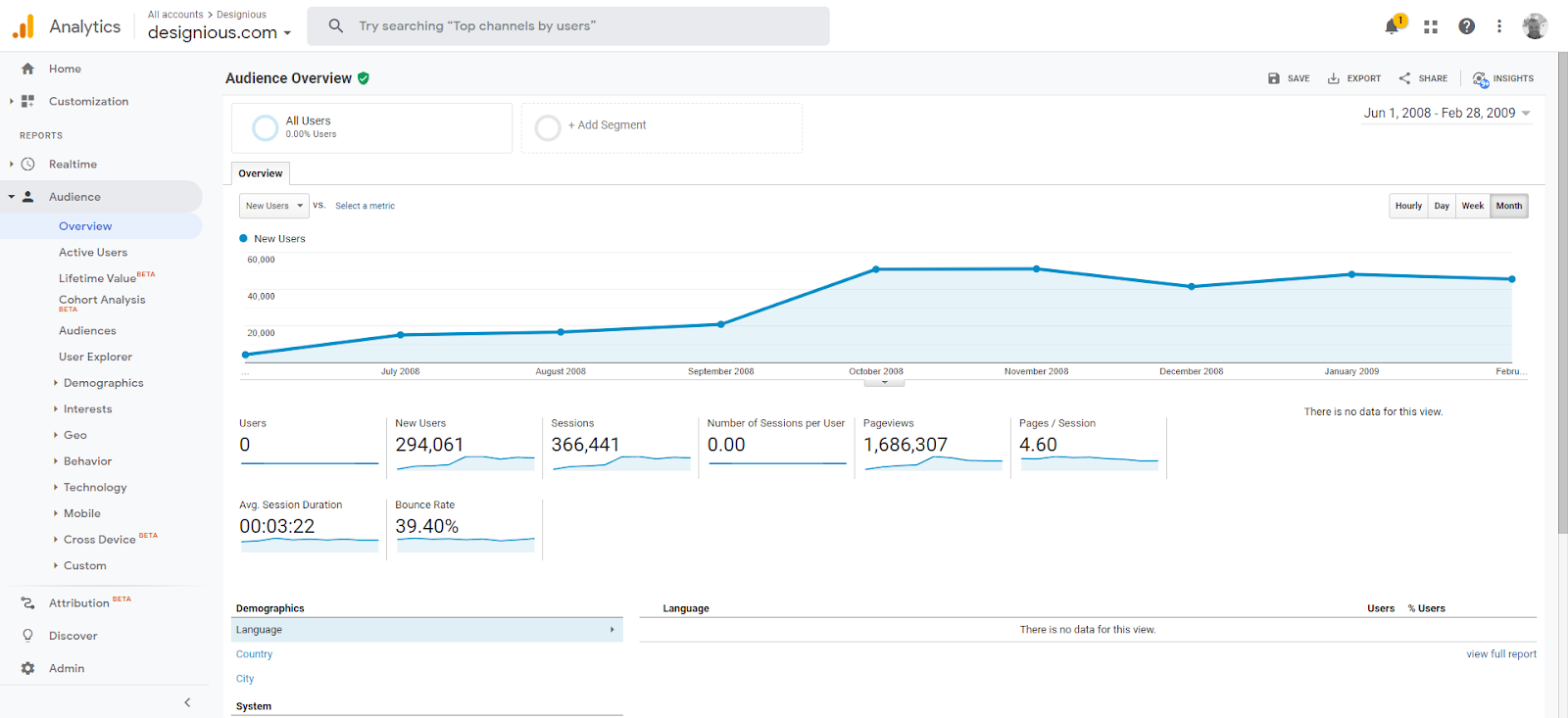Click the Admin gear icon
Image resolution: width=1568 pixels, height=718 pixels.
click(27, 668)
